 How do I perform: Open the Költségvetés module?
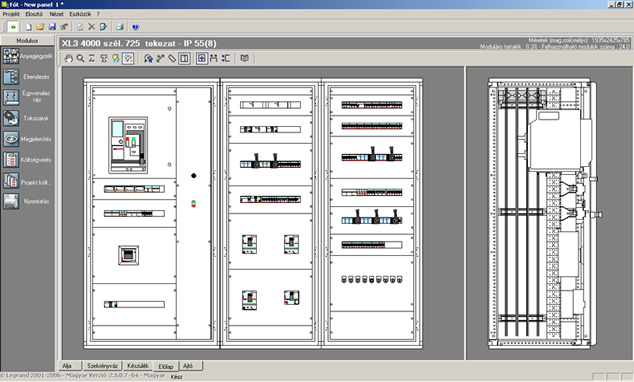click(x=27, y=160)
